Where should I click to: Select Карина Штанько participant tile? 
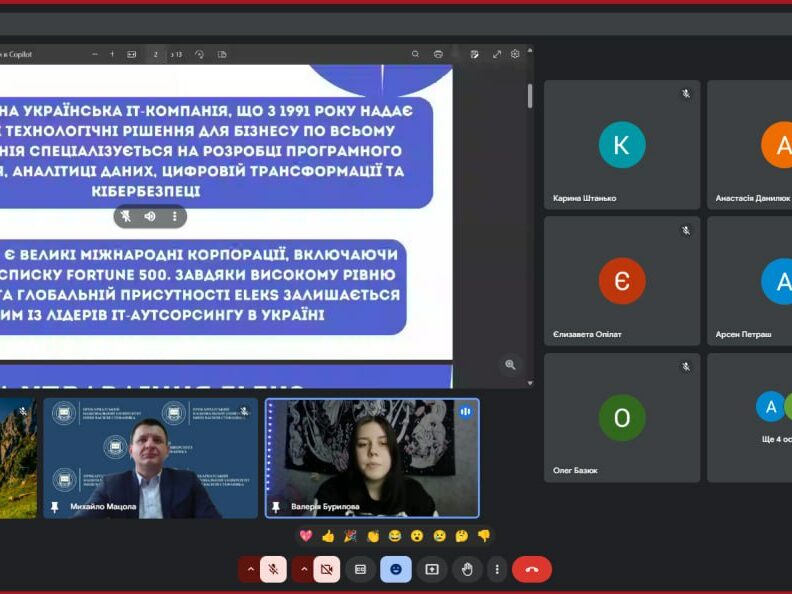click(x=622, y=144)
